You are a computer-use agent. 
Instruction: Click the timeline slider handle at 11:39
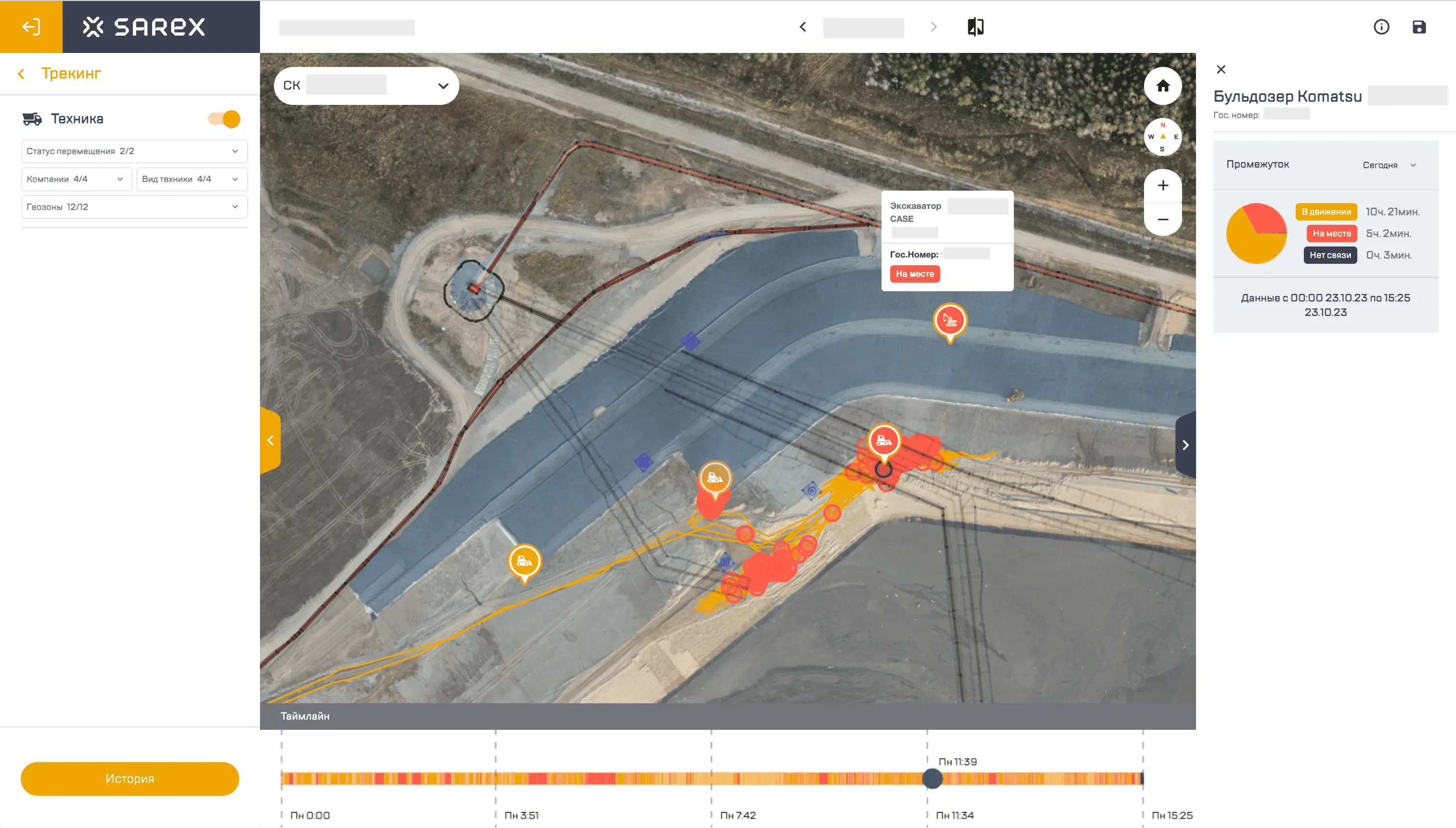932,778
